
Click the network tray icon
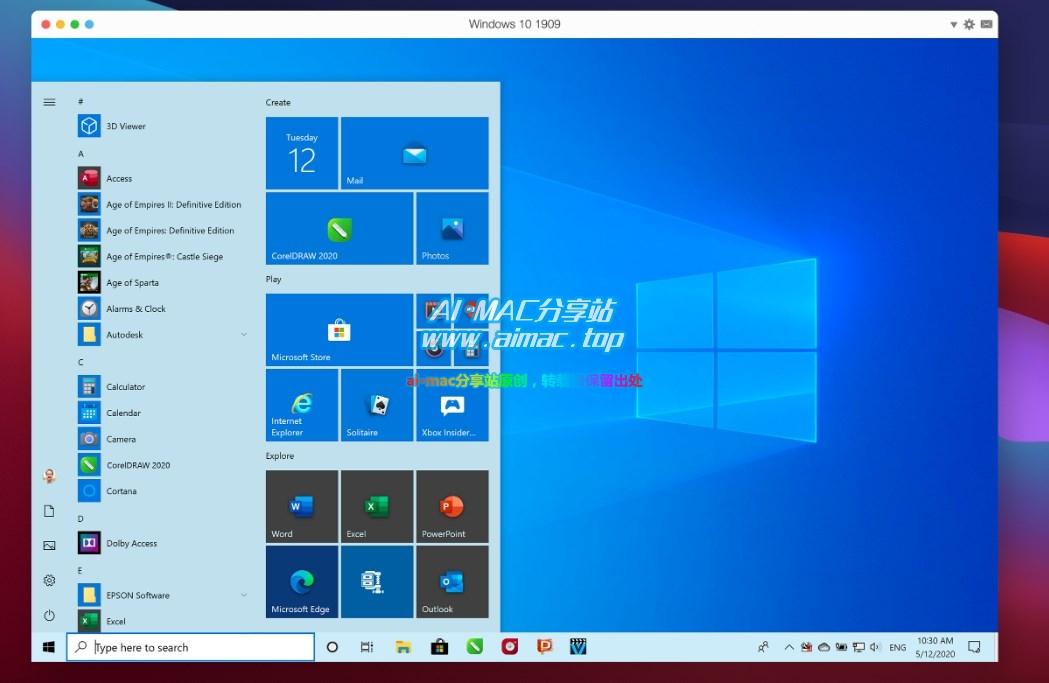859,647
